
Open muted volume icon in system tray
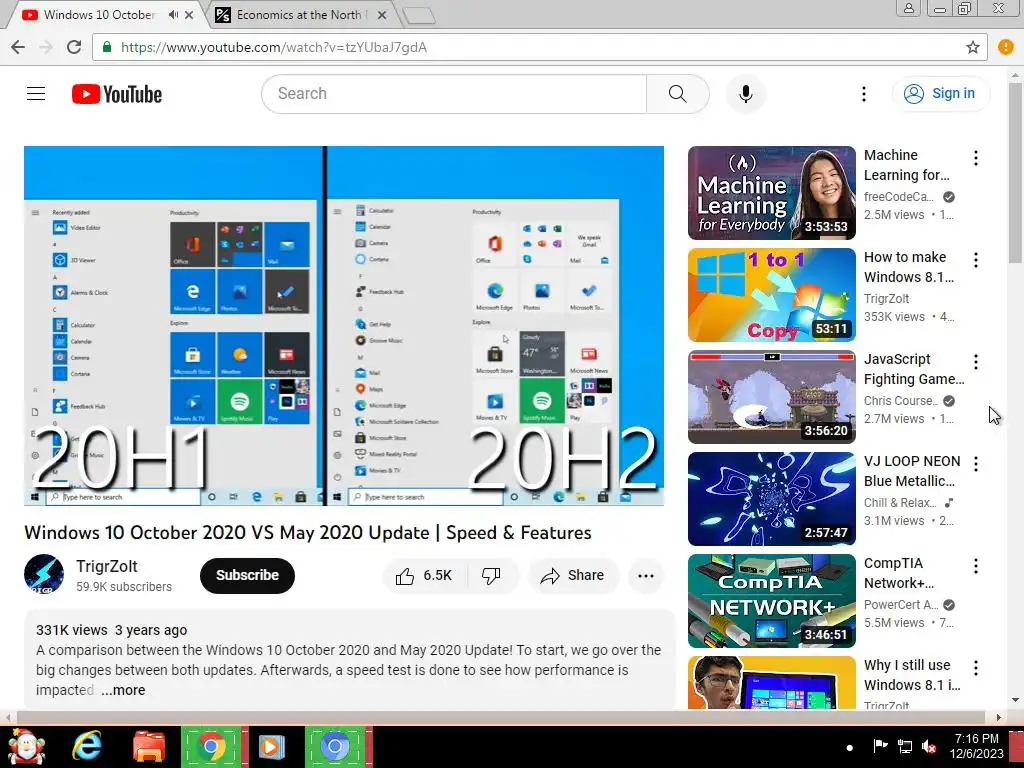(929, 746)
